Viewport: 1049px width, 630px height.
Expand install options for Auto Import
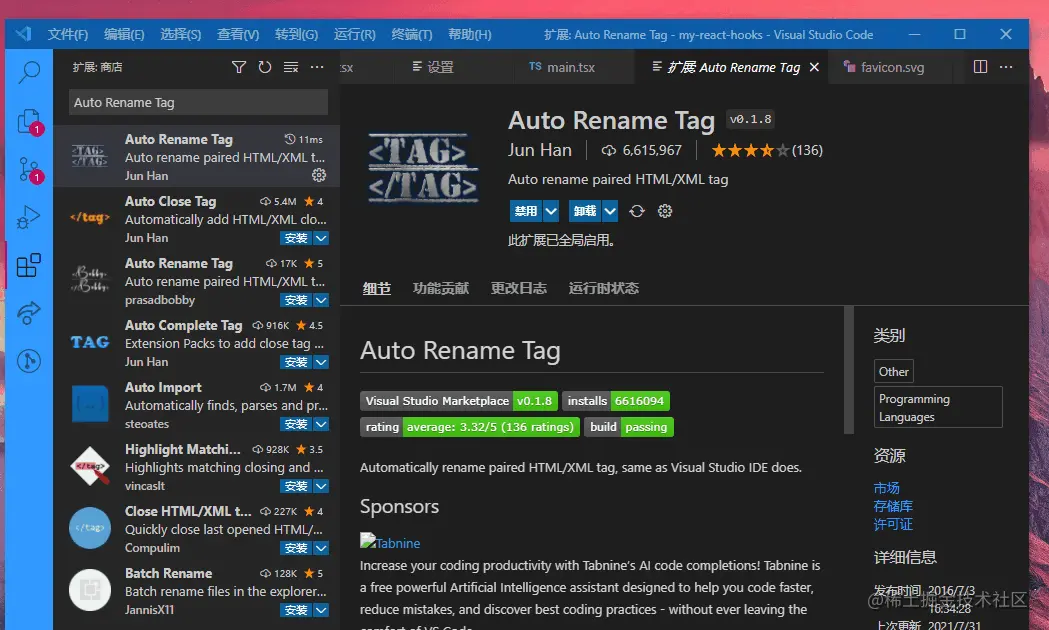(321, 424)
